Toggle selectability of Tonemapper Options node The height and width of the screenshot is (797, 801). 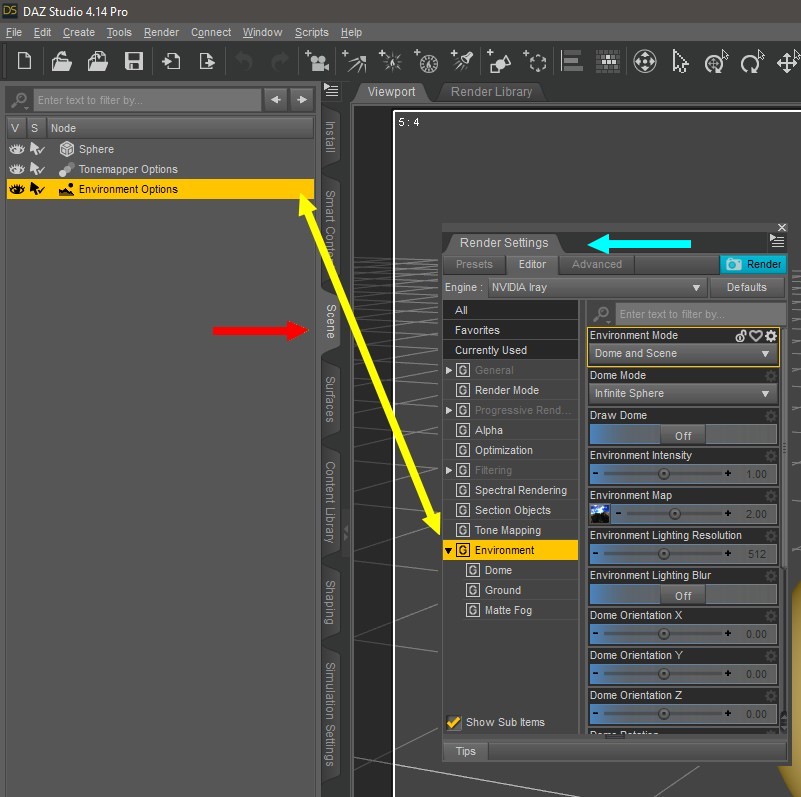[37, 169]
